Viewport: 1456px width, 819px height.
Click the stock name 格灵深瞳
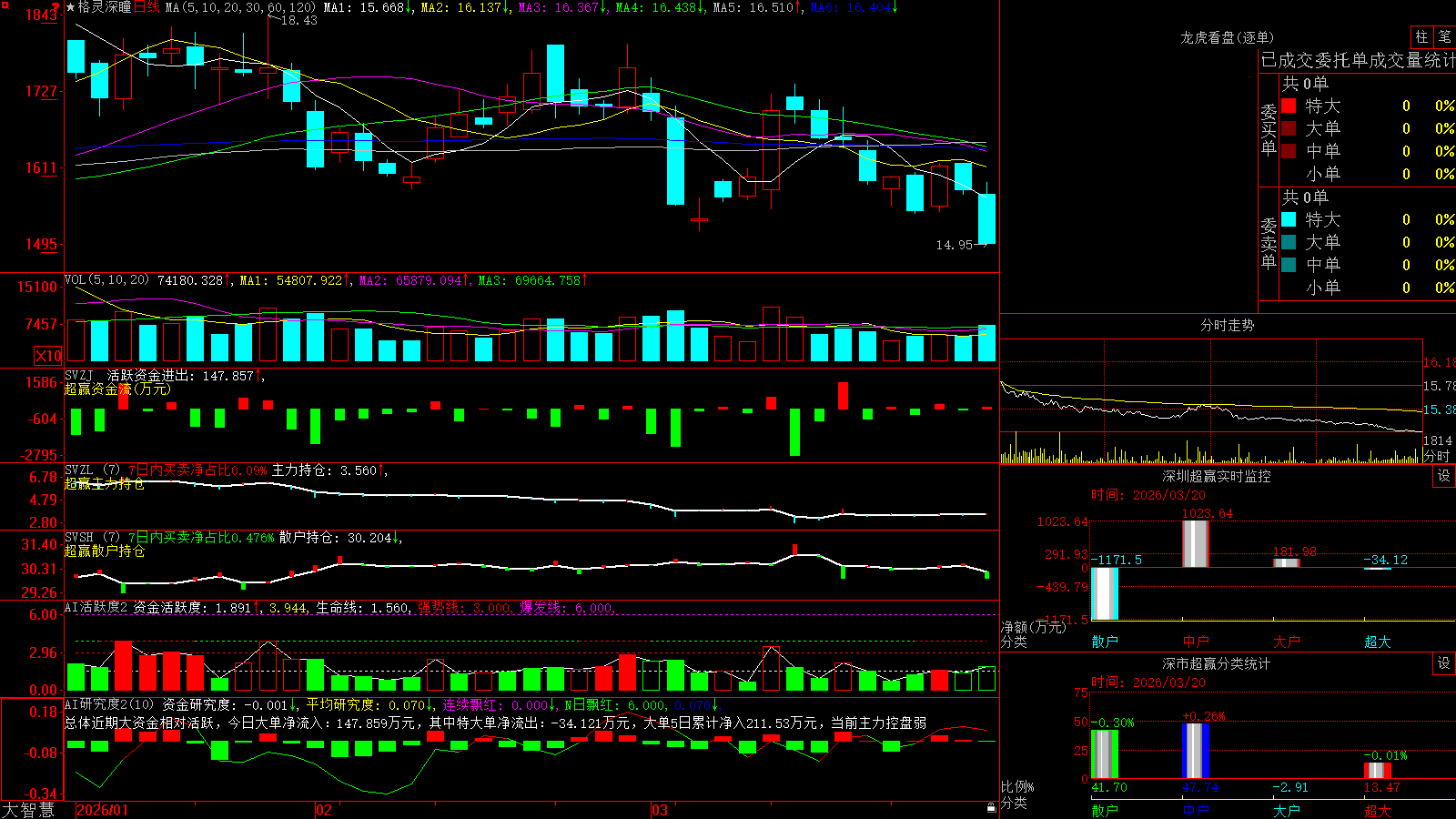(x=105, y=7)
